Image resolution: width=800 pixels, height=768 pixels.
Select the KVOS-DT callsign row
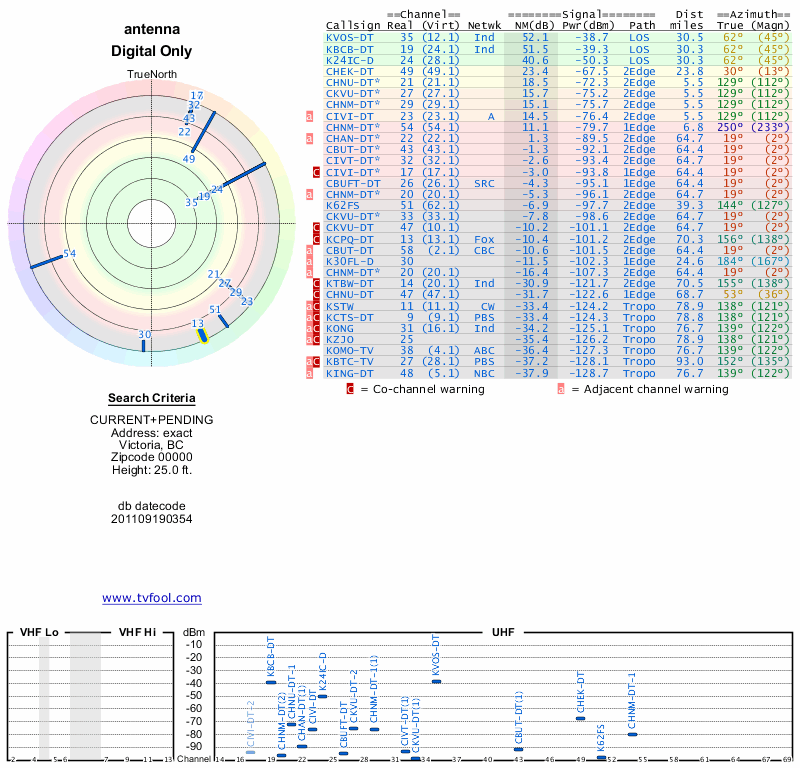coord(558,38)
